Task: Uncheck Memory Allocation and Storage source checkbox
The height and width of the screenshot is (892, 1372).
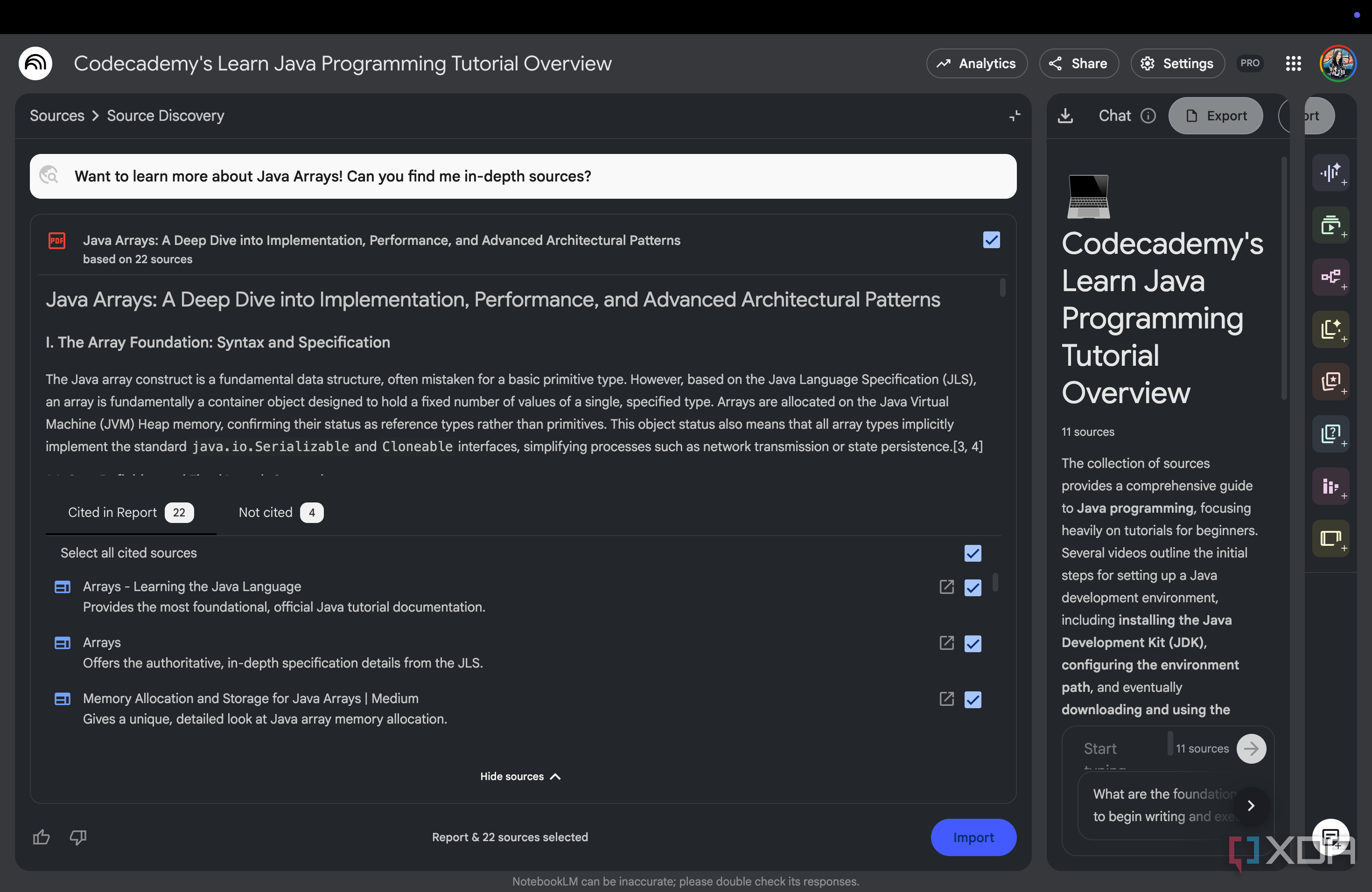Action: pos(973,699)
